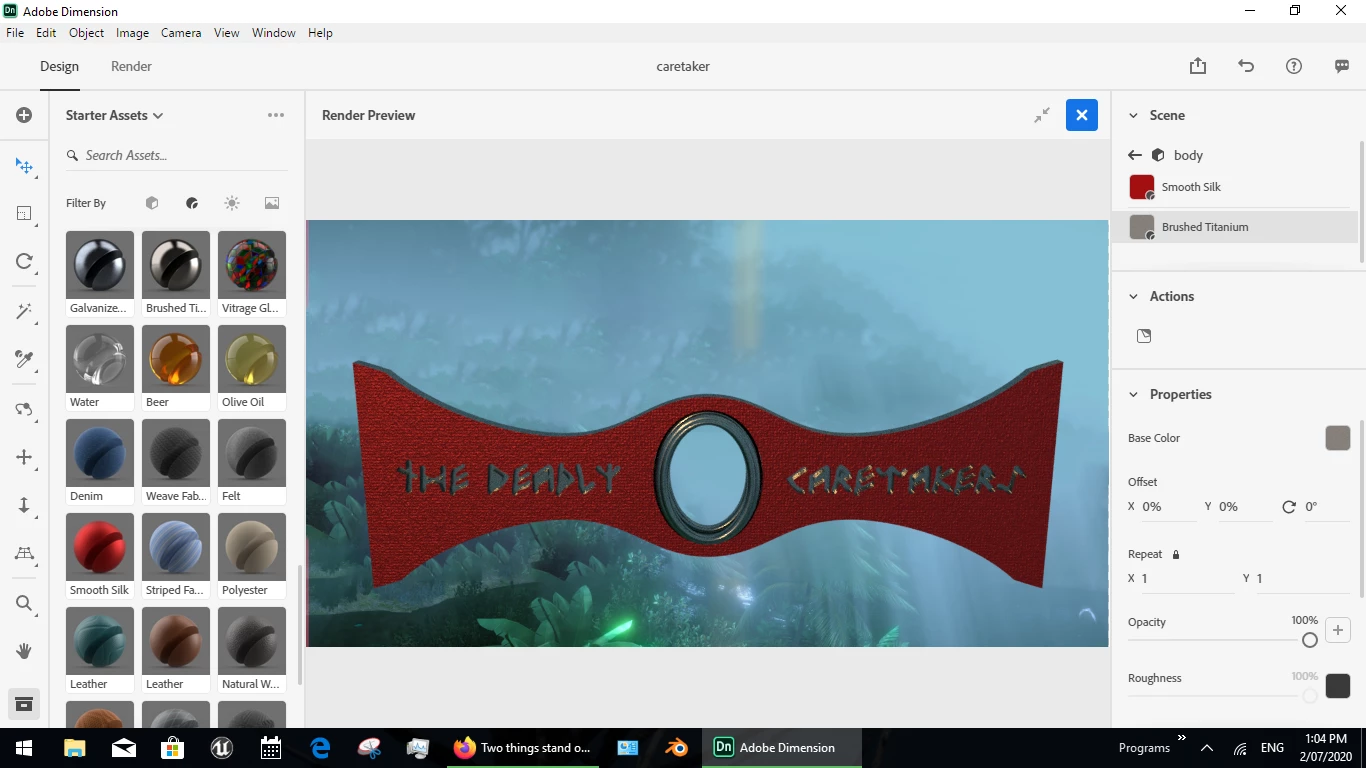Filter assets by lights
The height and width of the screenshot is (768, 1366).
pyautogui.click(x=232, y=203)
